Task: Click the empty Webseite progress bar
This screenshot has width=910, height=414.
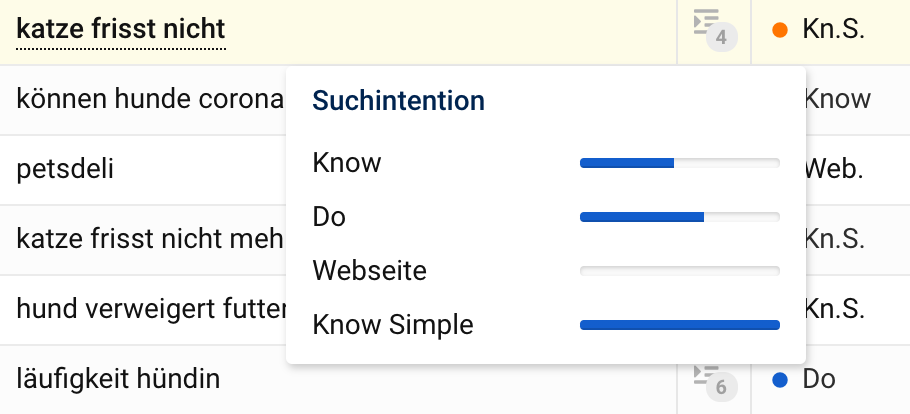Action: tap(679, 270)
